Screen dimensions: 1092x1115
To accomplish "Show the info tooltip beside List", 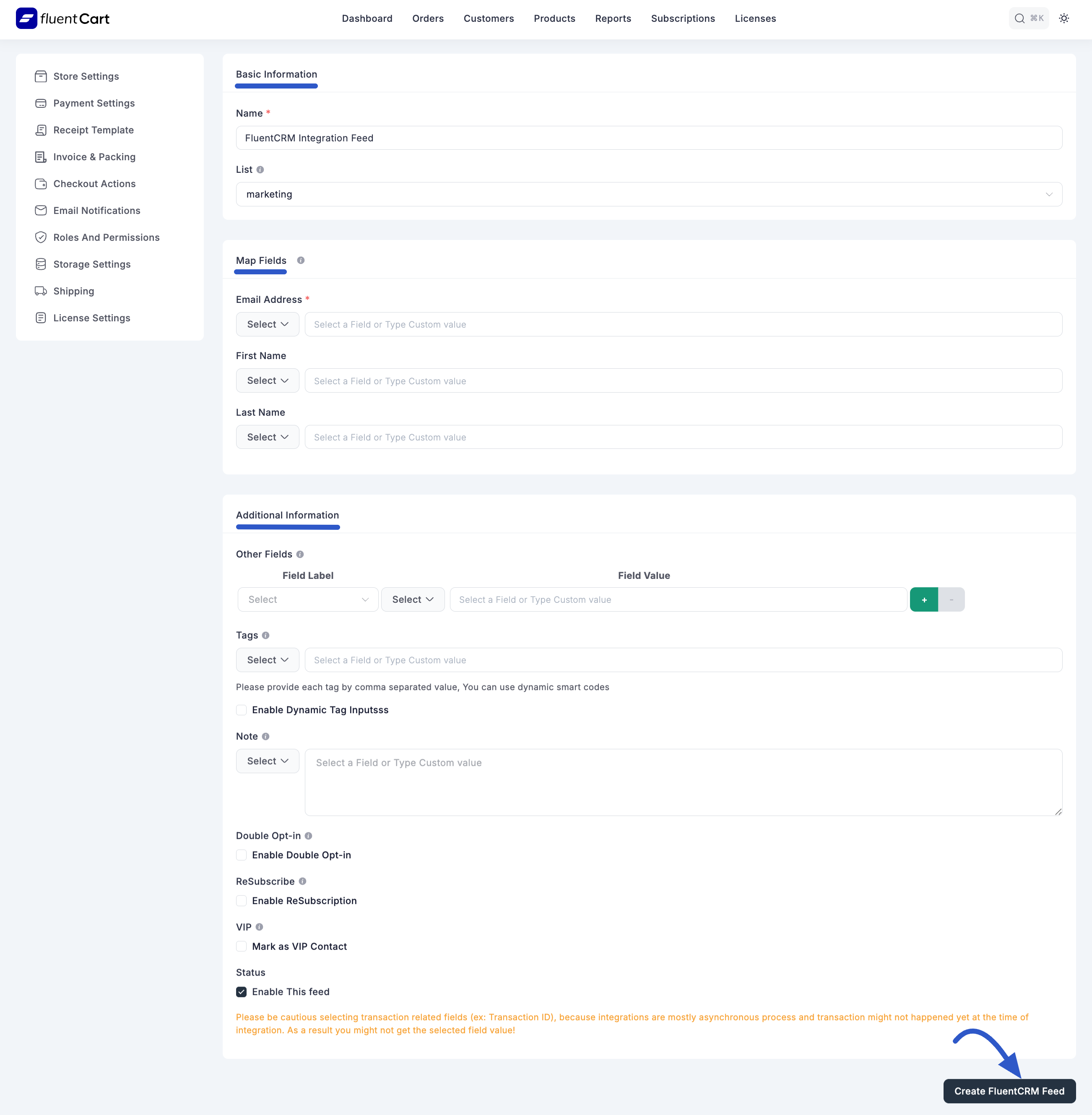I will click(260, 170).
